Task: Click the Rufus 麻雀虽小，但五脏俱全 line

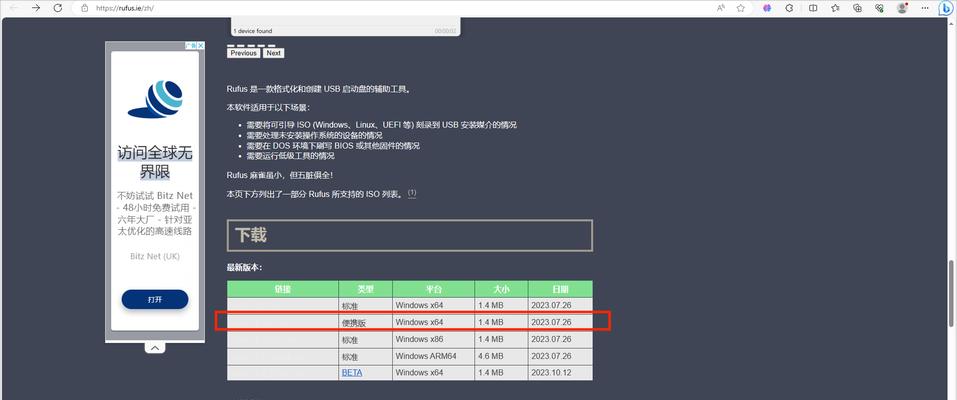Action: pyautogui.click(x=280, y=175)
